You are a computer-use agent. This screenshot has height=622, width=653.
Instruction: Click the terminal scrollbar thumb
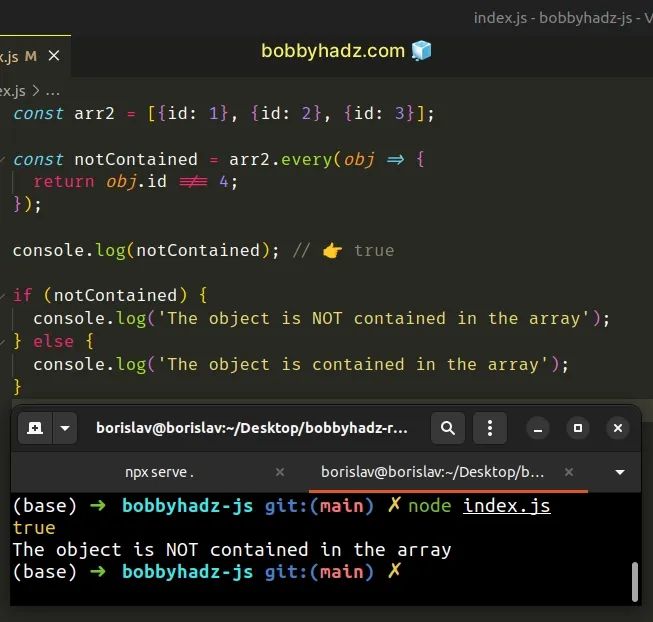click(635, 582)
